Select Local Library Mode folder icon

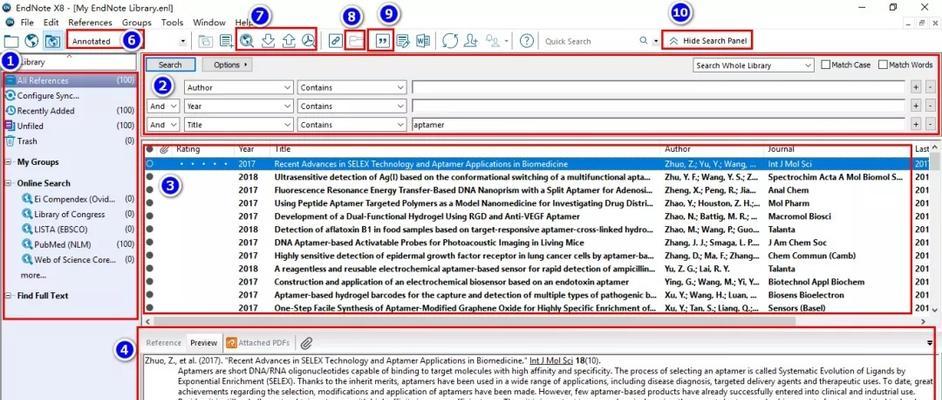pyautogui.click(x=11, y=41)
